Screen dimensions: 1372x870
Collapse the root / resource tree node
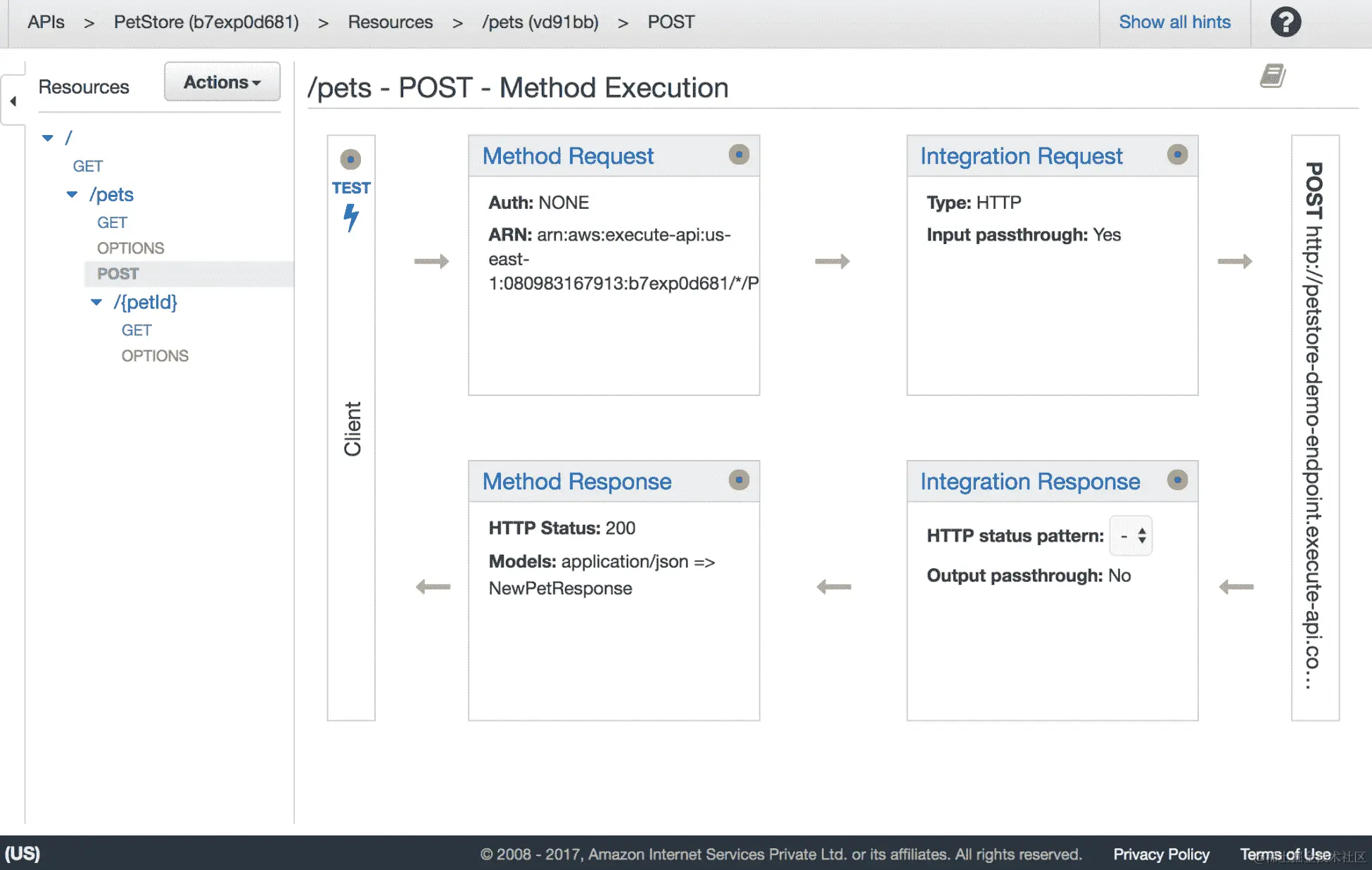pos(48,138)
